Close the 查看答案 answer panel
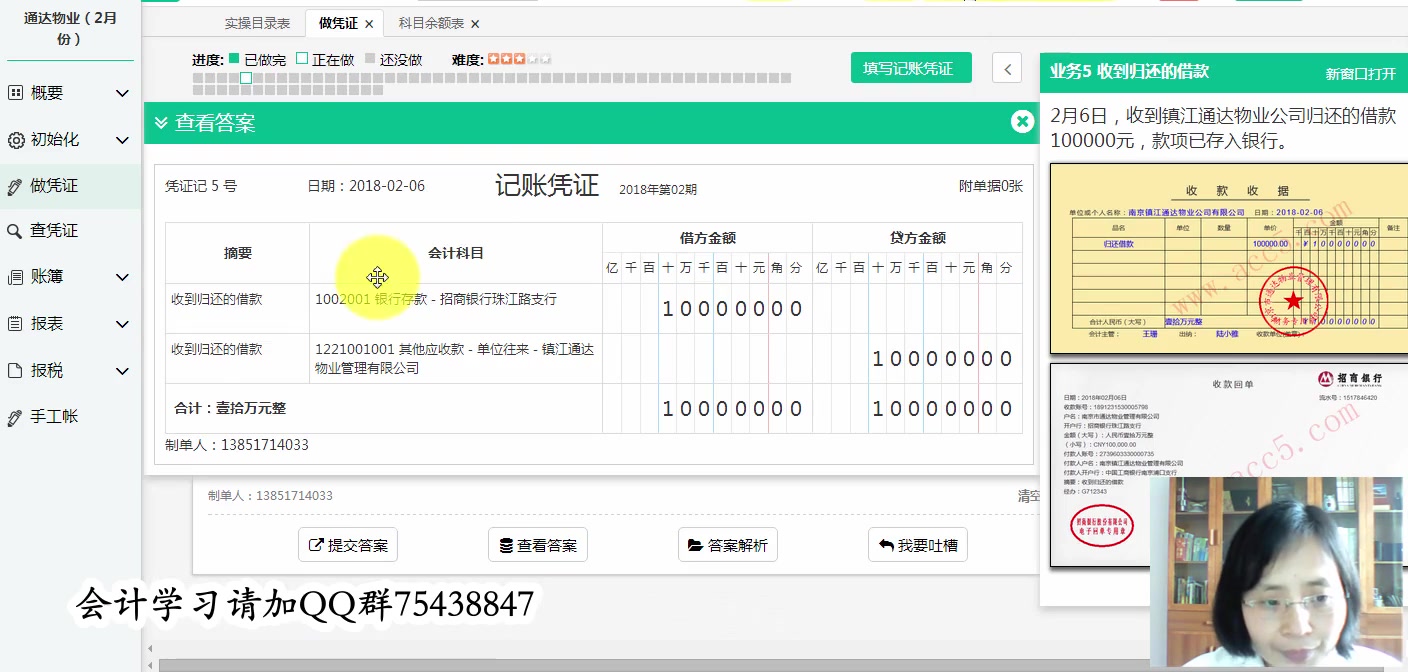Image resolution: width=1408 pixels, height=672 pixels. [1022, 121]
